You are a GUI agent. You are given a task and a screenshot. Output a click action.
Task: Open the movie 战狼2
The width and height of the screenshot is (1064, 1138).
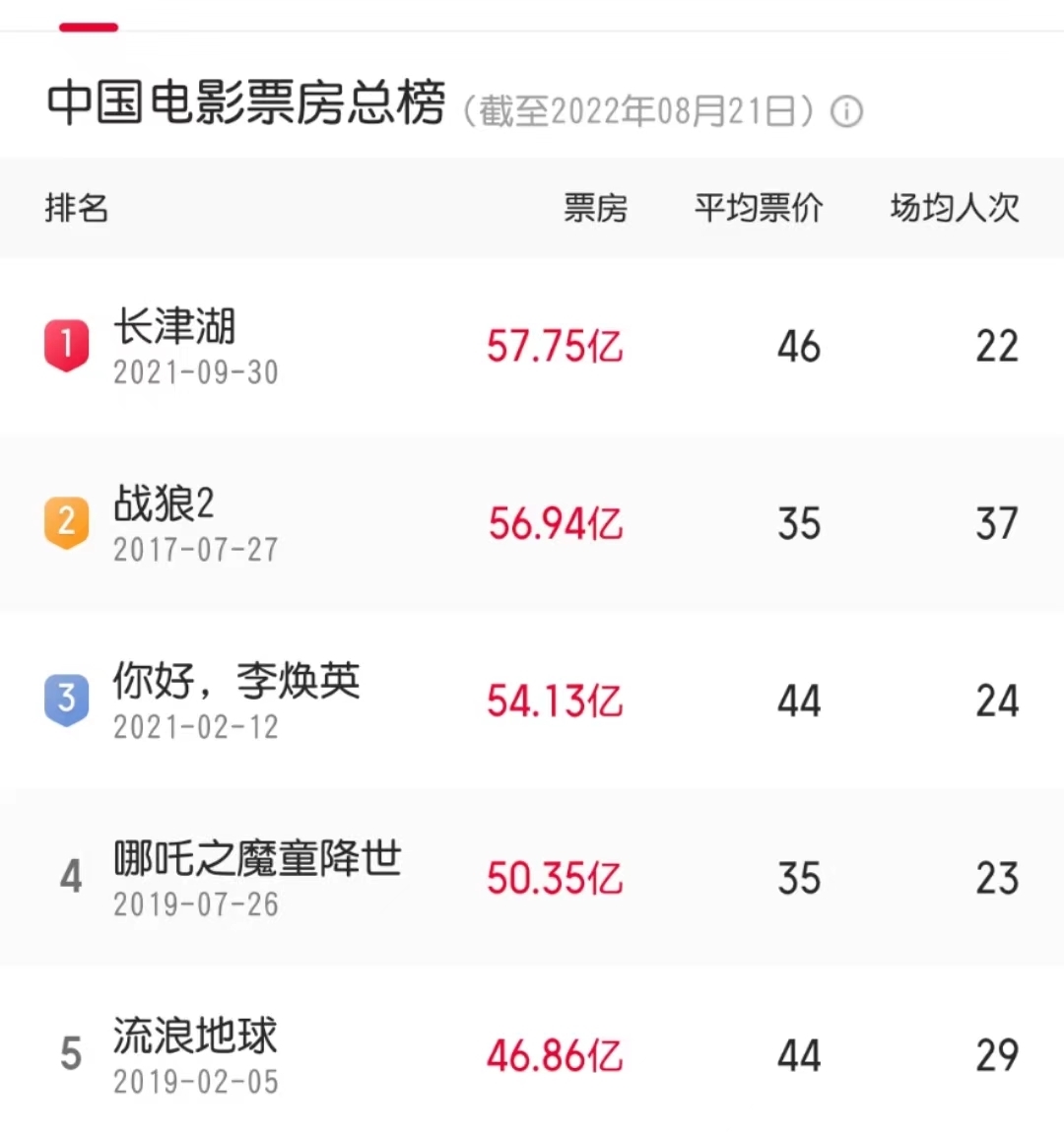click(164, 504)
